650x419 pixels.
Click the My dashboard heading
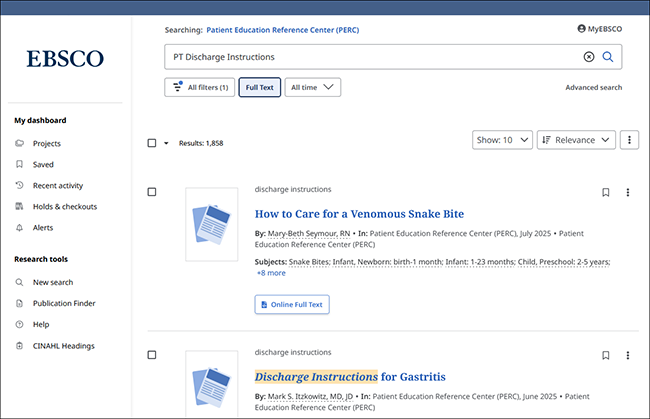coord(40,121)
